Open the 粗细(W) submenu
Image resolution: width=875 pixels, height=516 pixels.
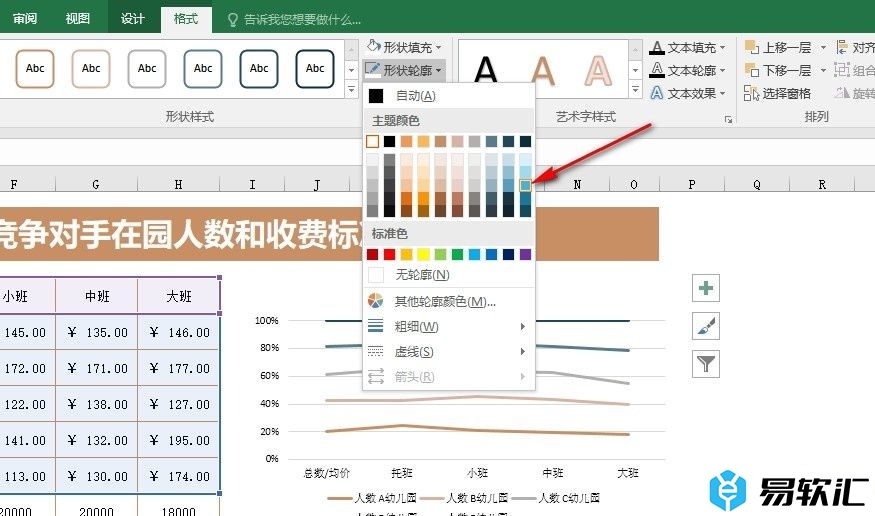click(x=449, y=326)
